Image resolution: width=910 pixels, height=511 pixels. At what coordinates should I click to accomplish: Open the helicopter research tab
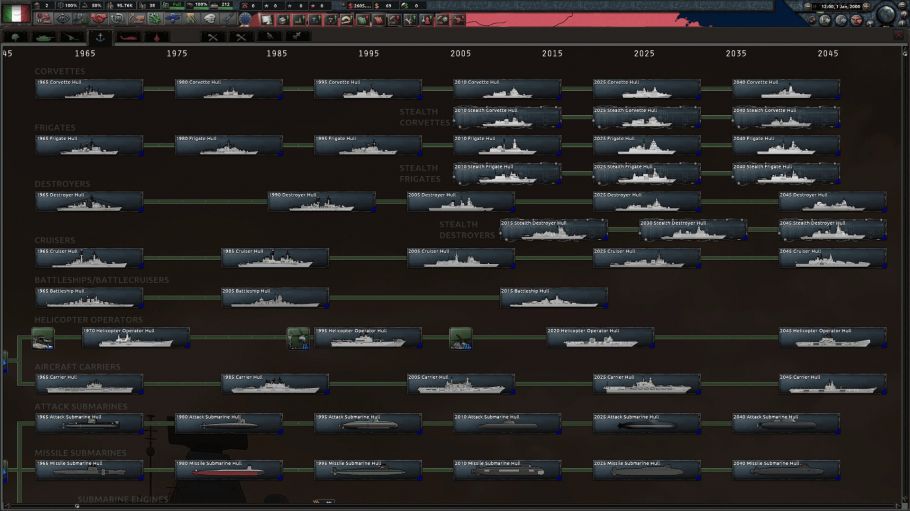(129, 37)
